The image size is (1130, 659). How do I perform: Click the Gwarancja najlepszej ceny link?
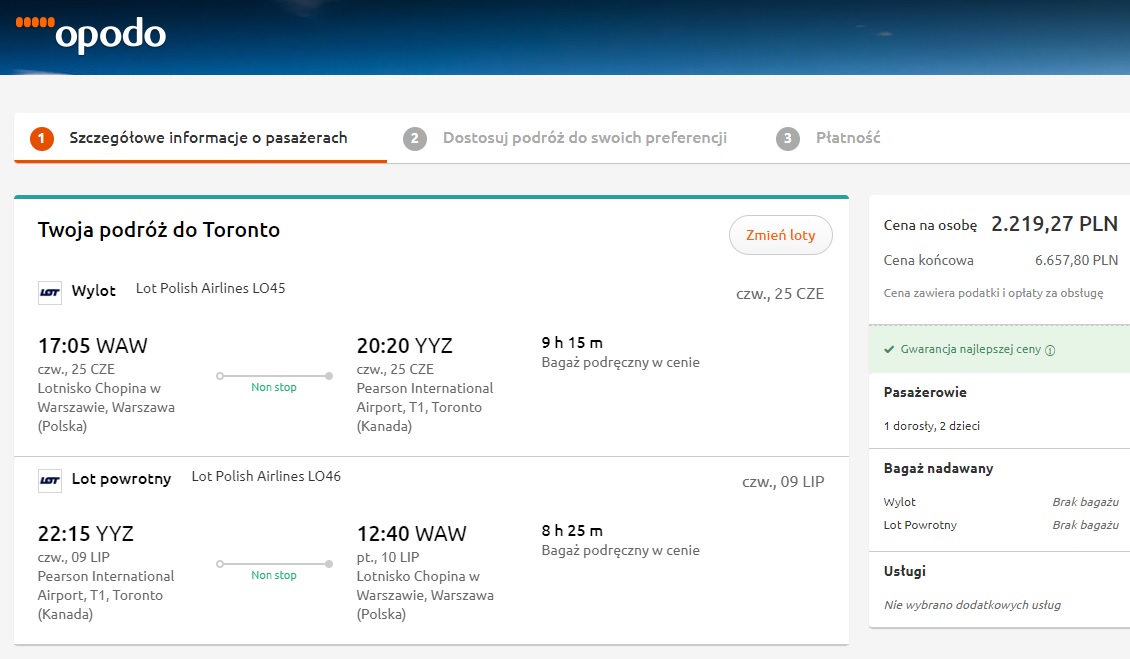970,349
